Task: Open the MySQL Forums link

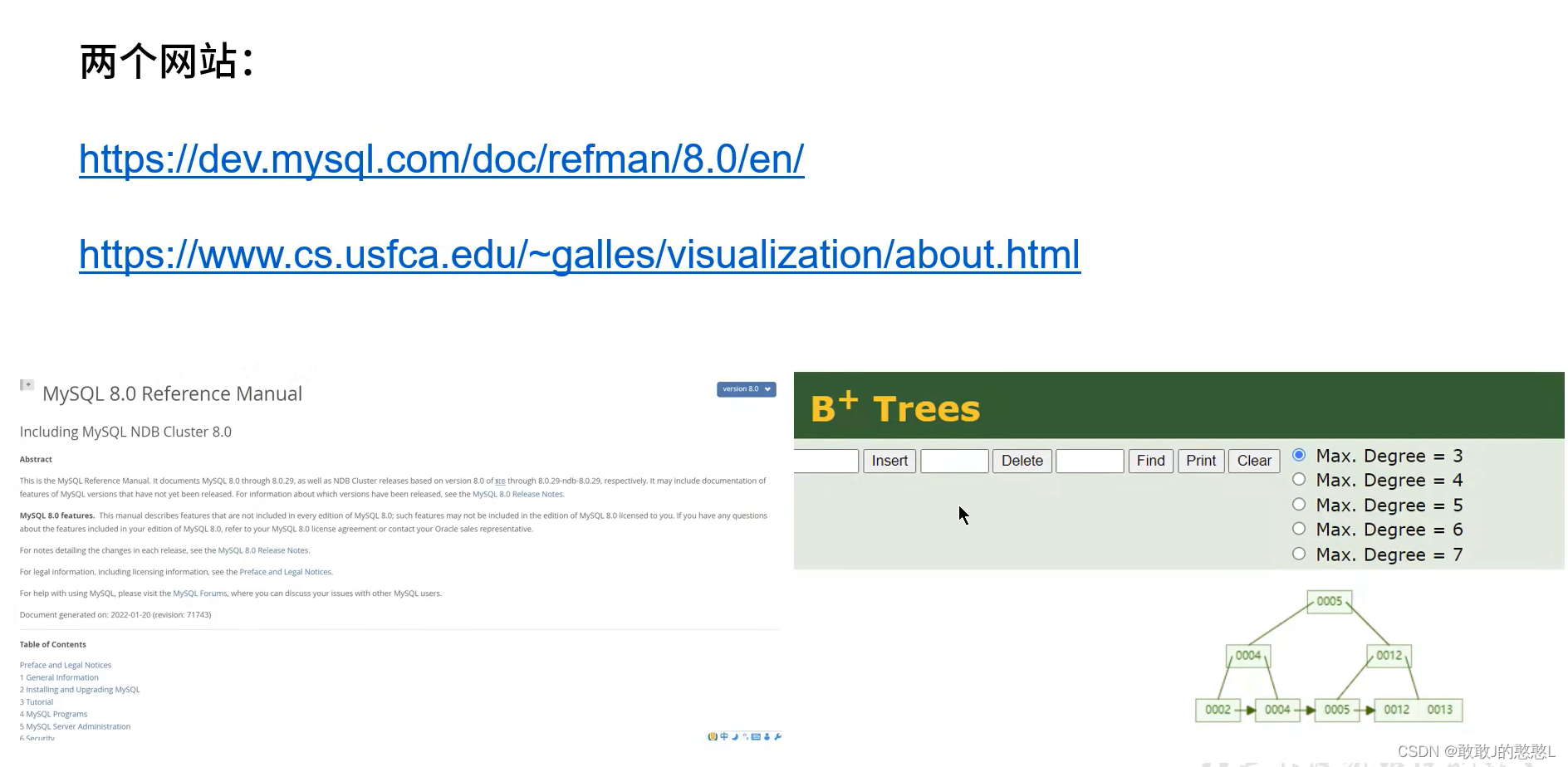Action: click(200, 594)
